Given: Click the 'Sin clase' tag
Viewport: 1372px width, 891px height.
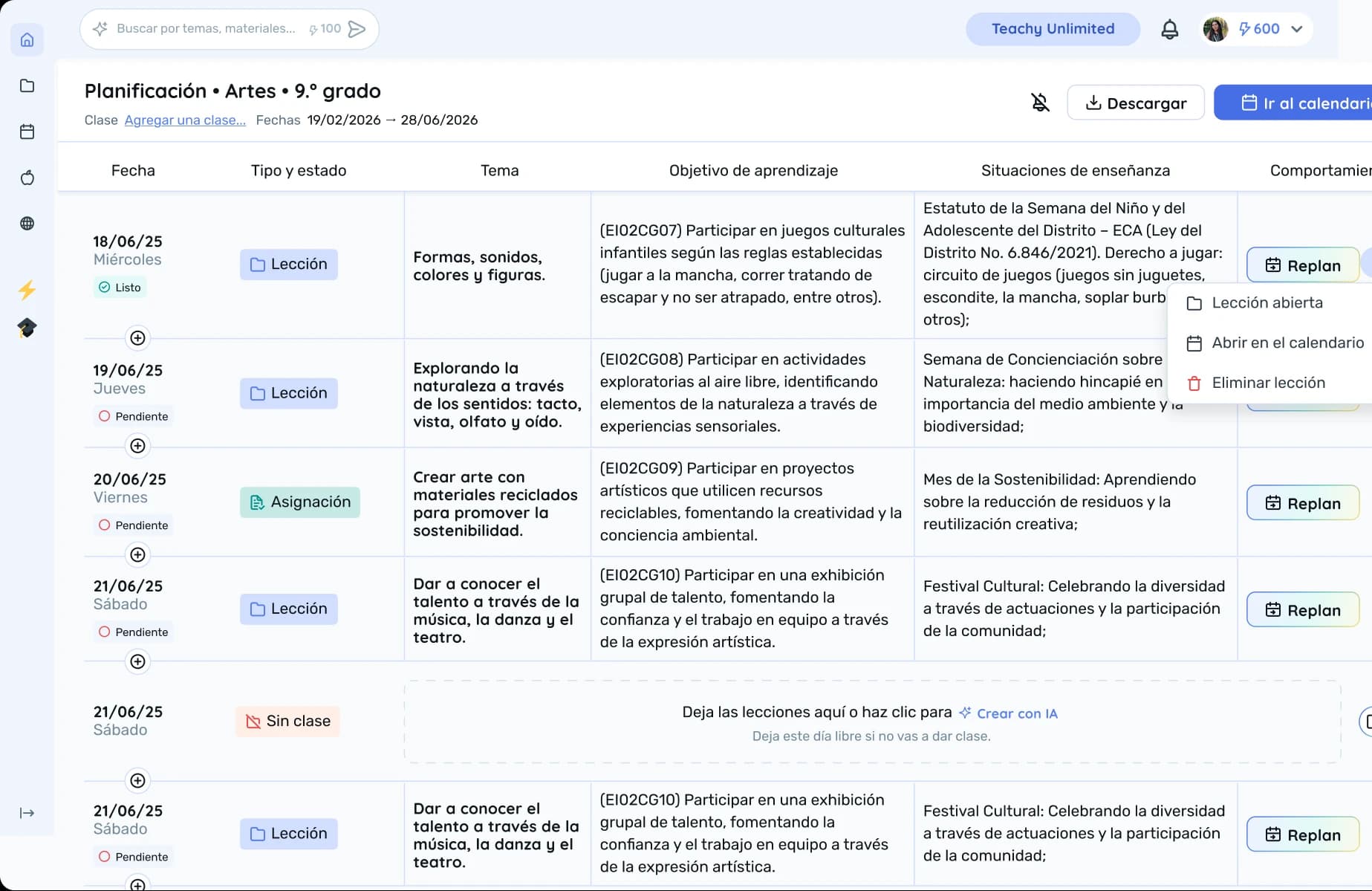Looking at the screenshot, I should point(287,722).
